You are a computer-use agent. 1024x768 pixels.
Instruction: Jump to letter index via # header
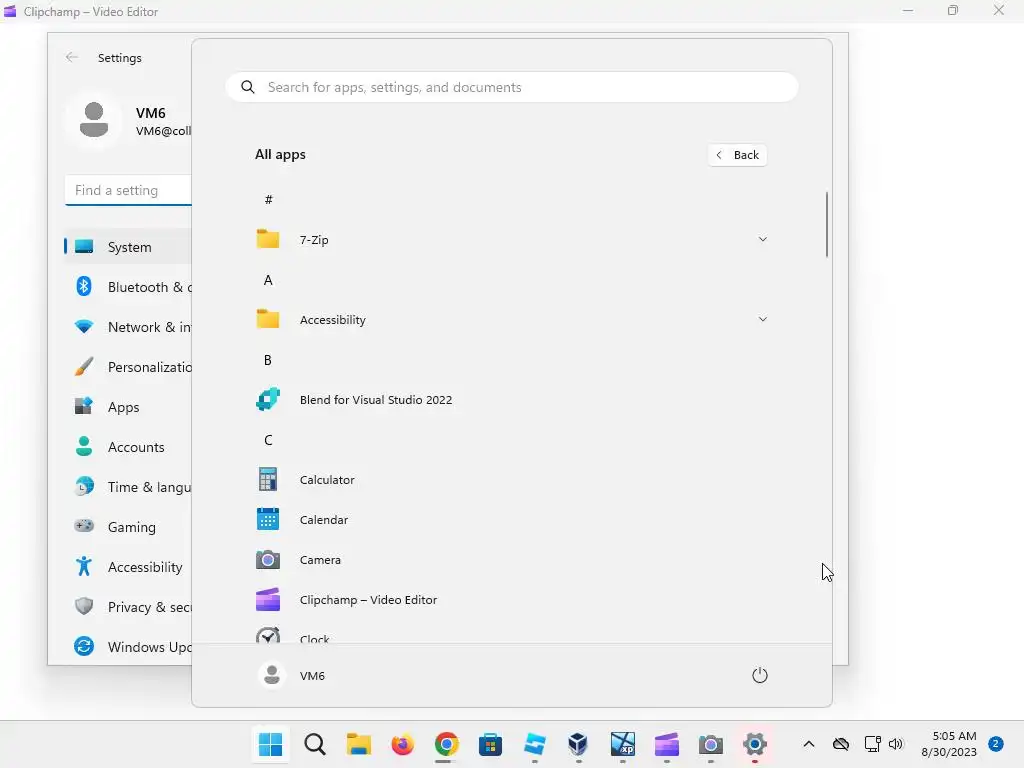268,199
